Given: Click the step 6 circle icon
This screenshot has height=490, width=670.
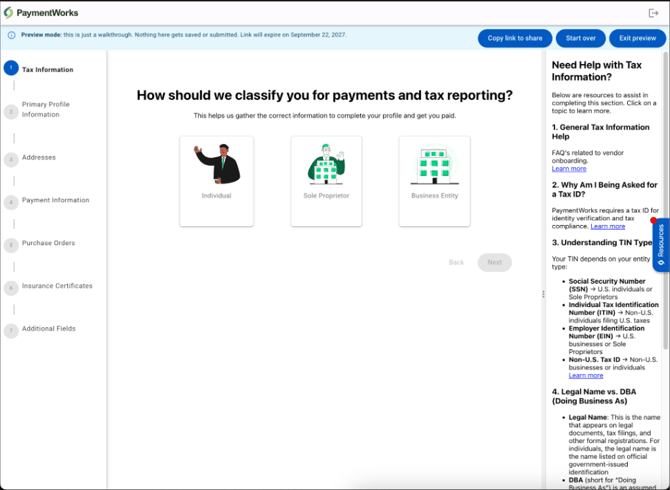Looking at the screenshot, I should (x=11, y=288).
